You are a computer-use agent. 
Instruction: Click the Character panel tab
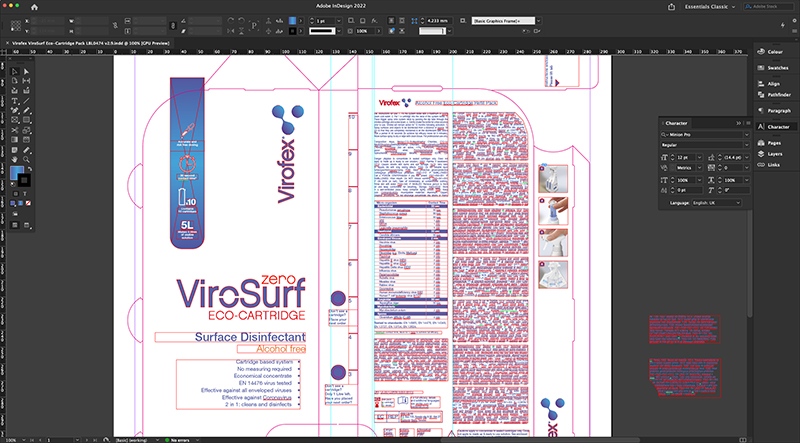(x=677, y=123)
